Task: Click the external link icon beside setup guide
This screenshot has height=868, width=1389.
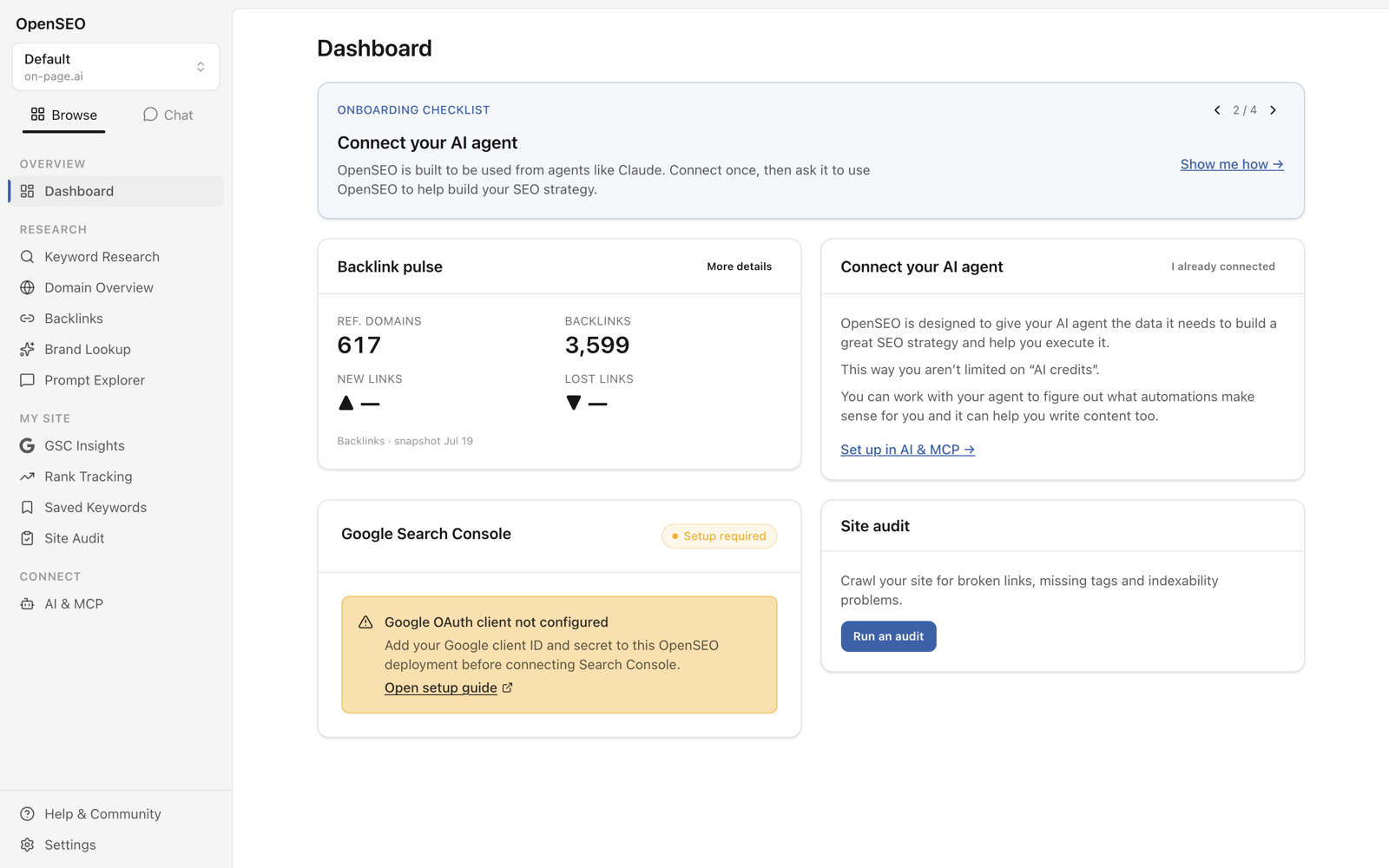Action: click(x=508, y=687)
